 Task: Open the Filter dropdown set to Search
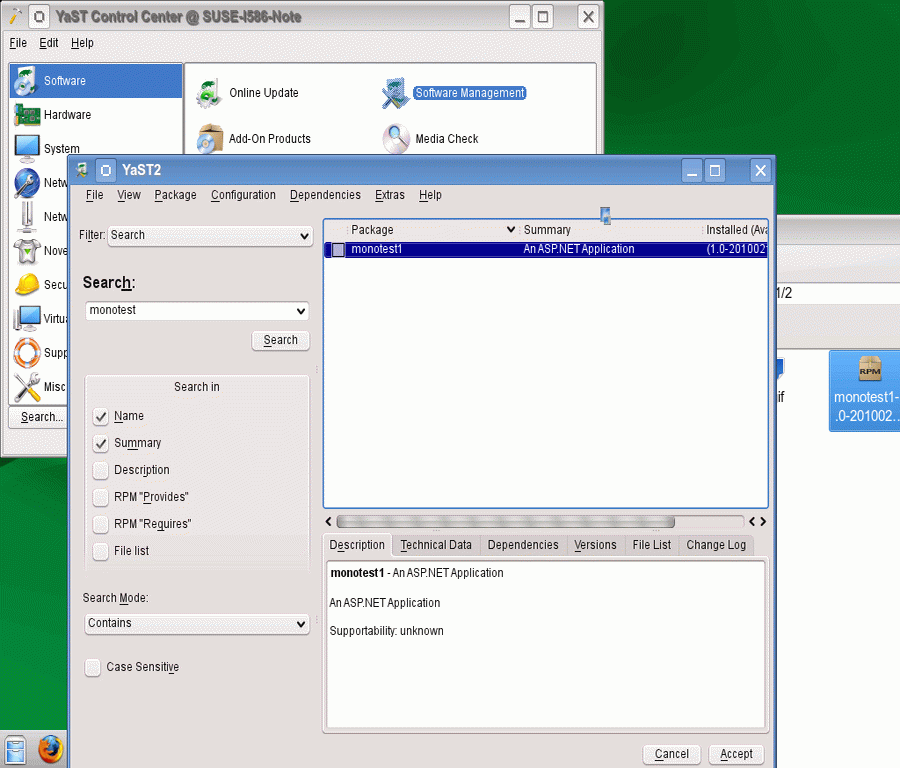[210, 236]
